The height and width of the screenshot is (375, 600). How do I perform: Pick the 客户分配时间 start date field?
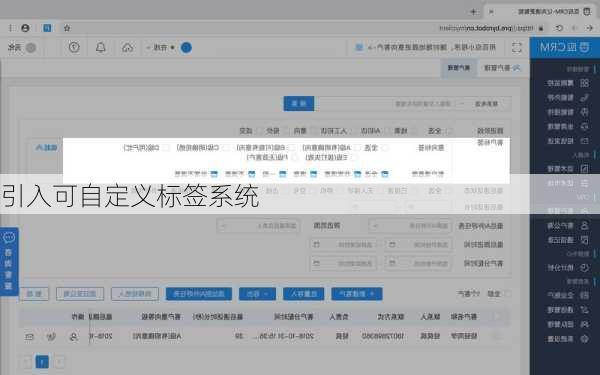click(418, 263)
